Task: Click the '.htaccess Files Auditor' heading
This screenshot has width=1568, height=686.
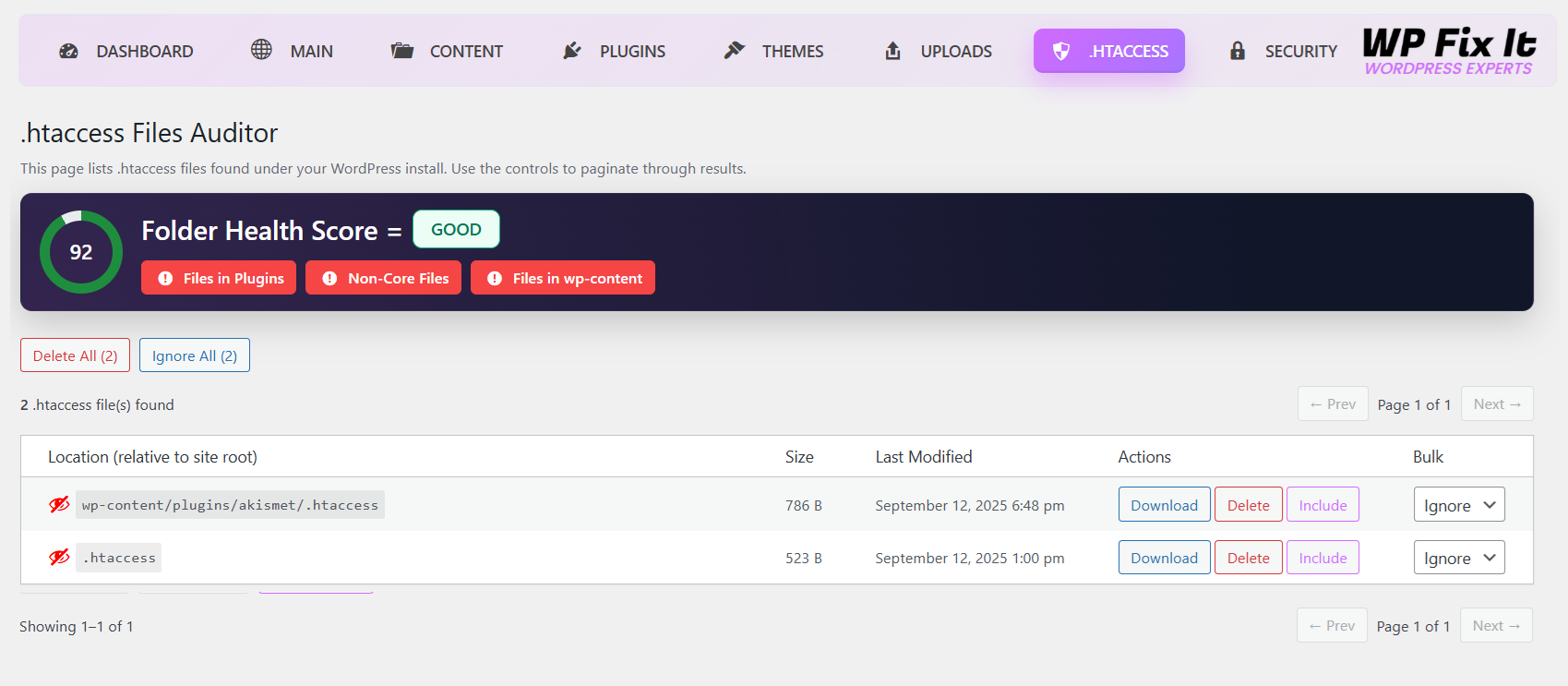Action: click(x=149, y=133)
